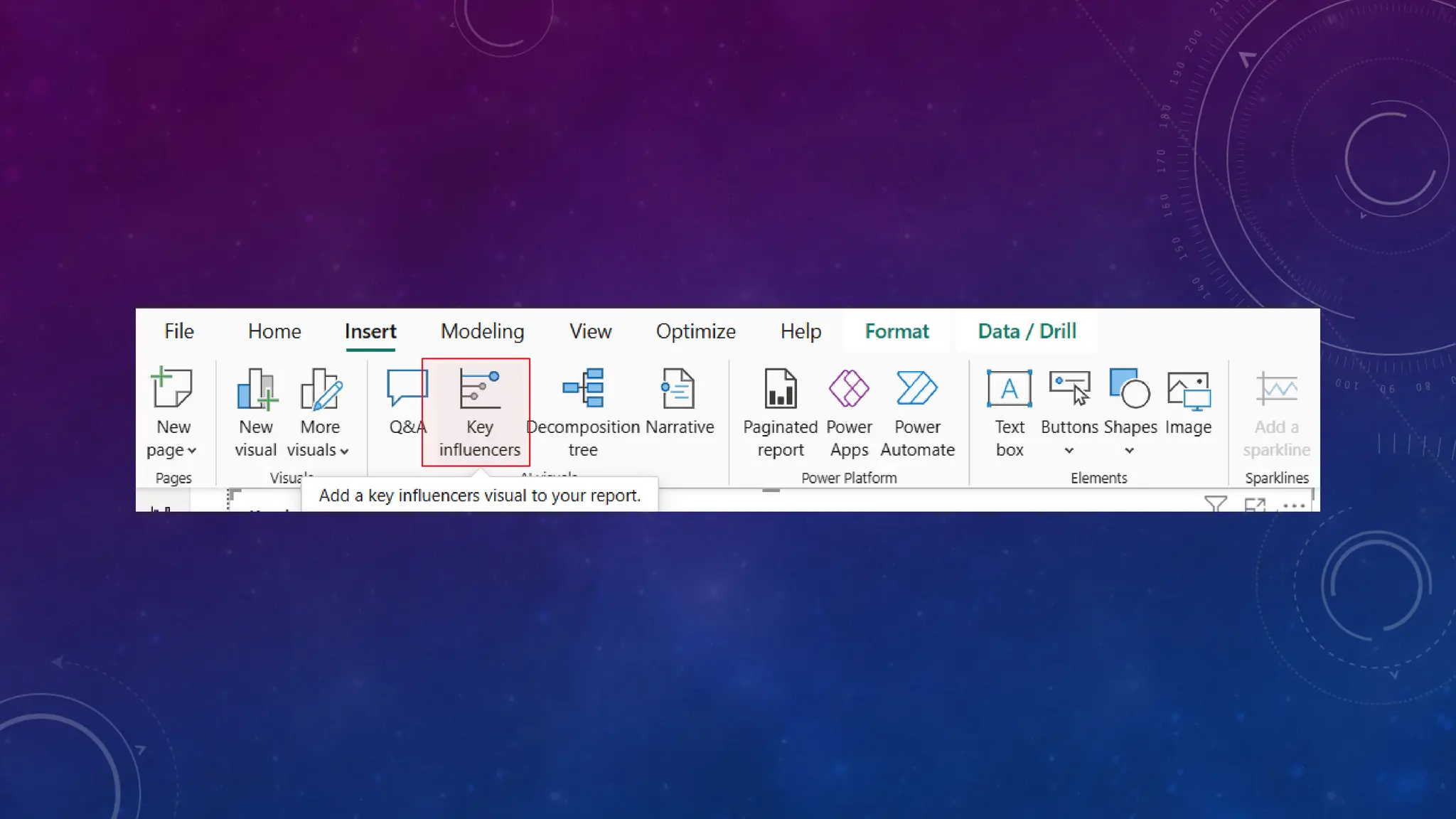Screen dimensions: 1456x819
Task: Click the Power Apps icon
Action: pos(849,388)
